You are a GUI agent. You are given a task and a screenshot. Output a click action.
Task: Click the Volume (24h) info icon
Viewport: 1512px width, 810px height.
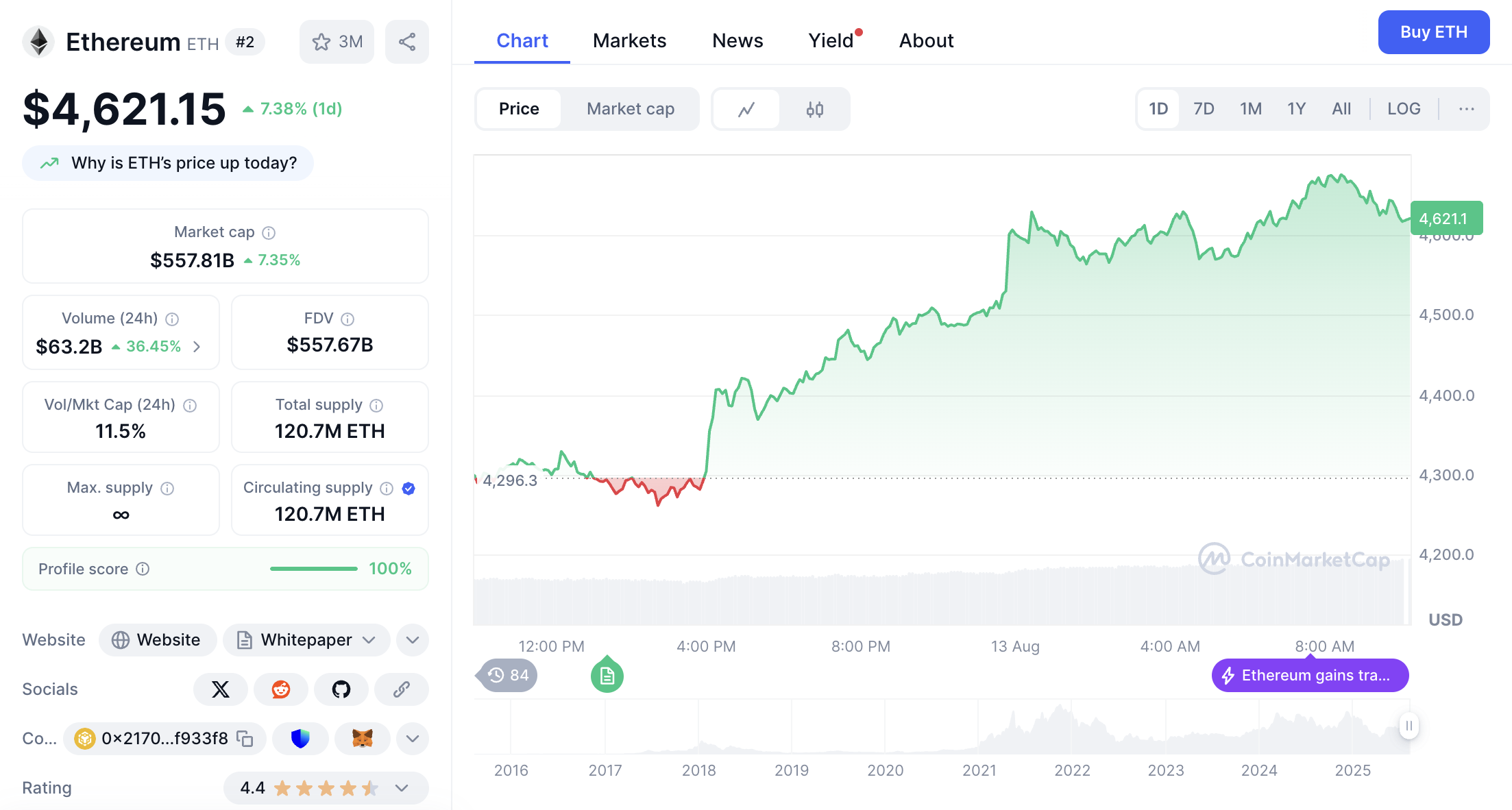[172, 319]
